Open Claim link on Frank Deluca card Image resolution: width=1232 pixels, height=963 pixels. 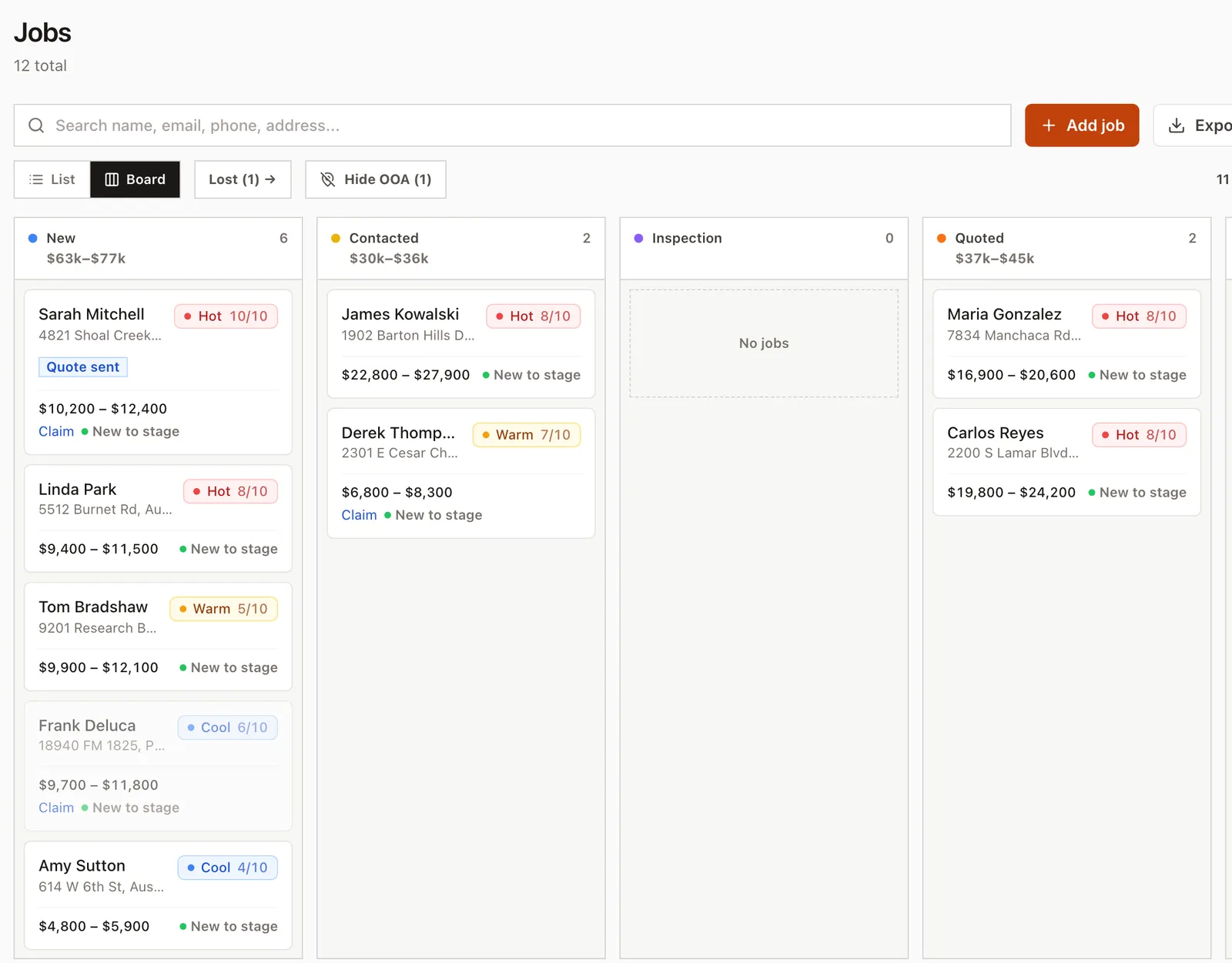(56, 808)
